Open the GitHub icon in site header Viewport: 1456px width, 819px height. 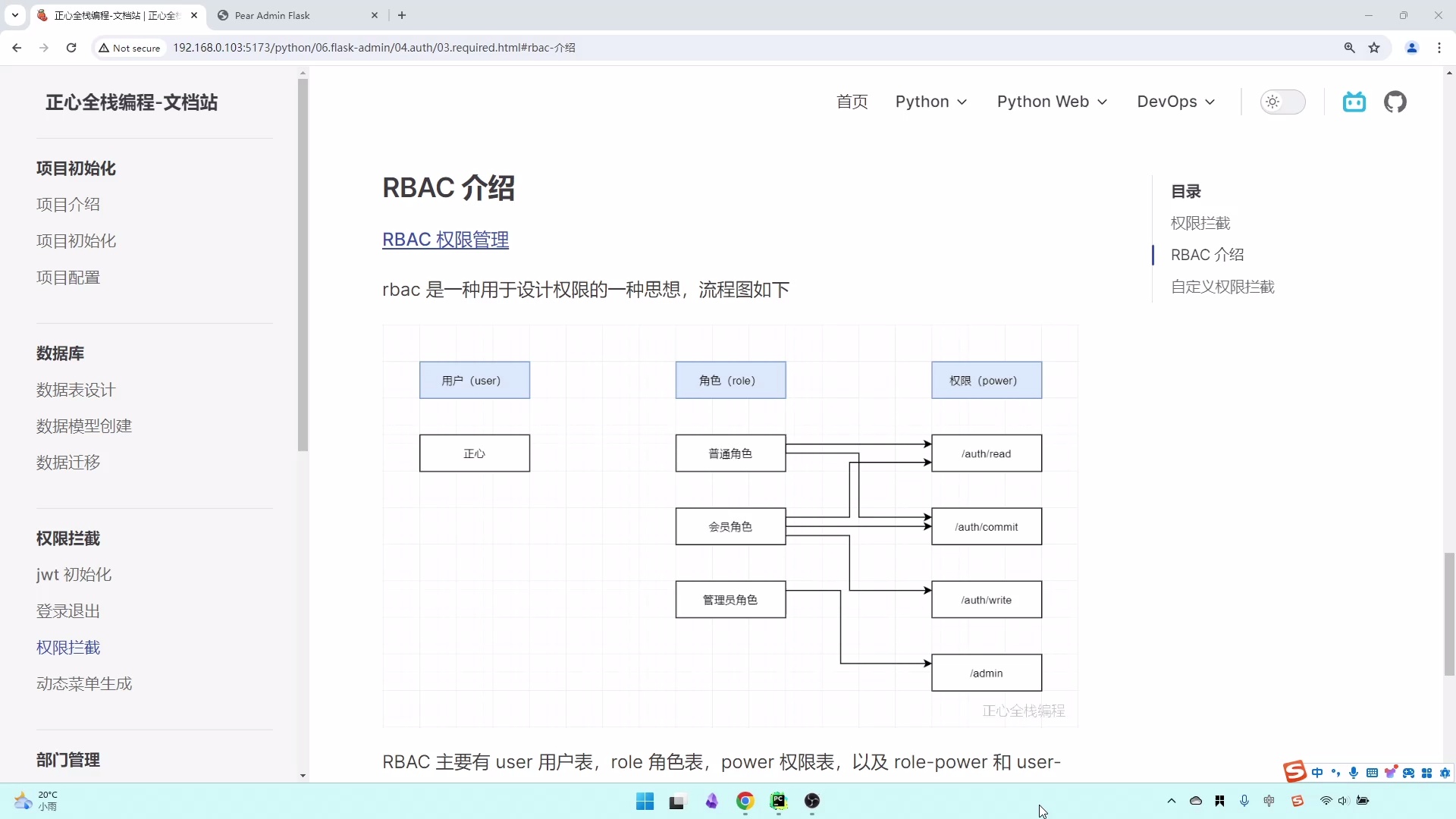click(x=1396, y=102)
